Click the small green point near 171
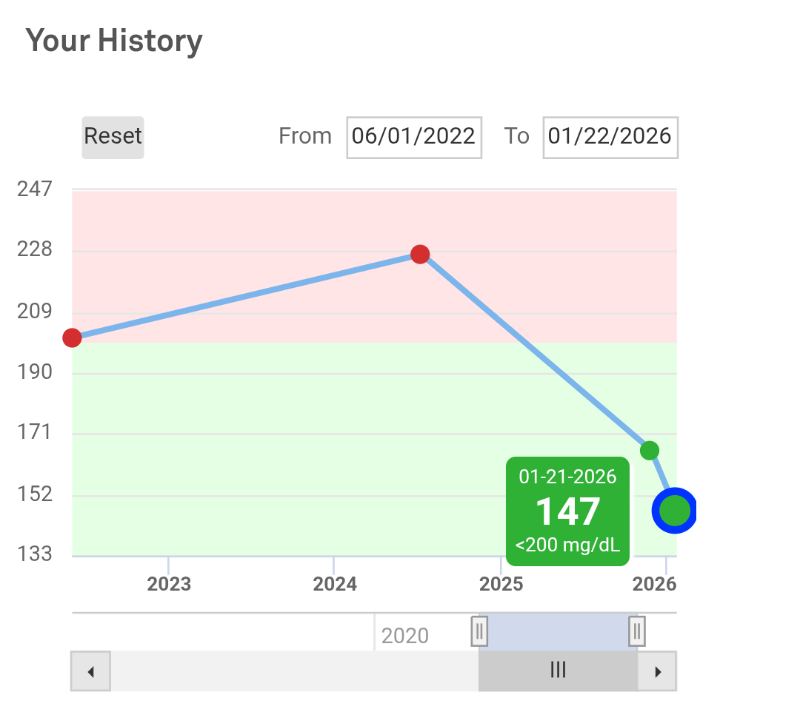800x712 pixels. (649, 450)
